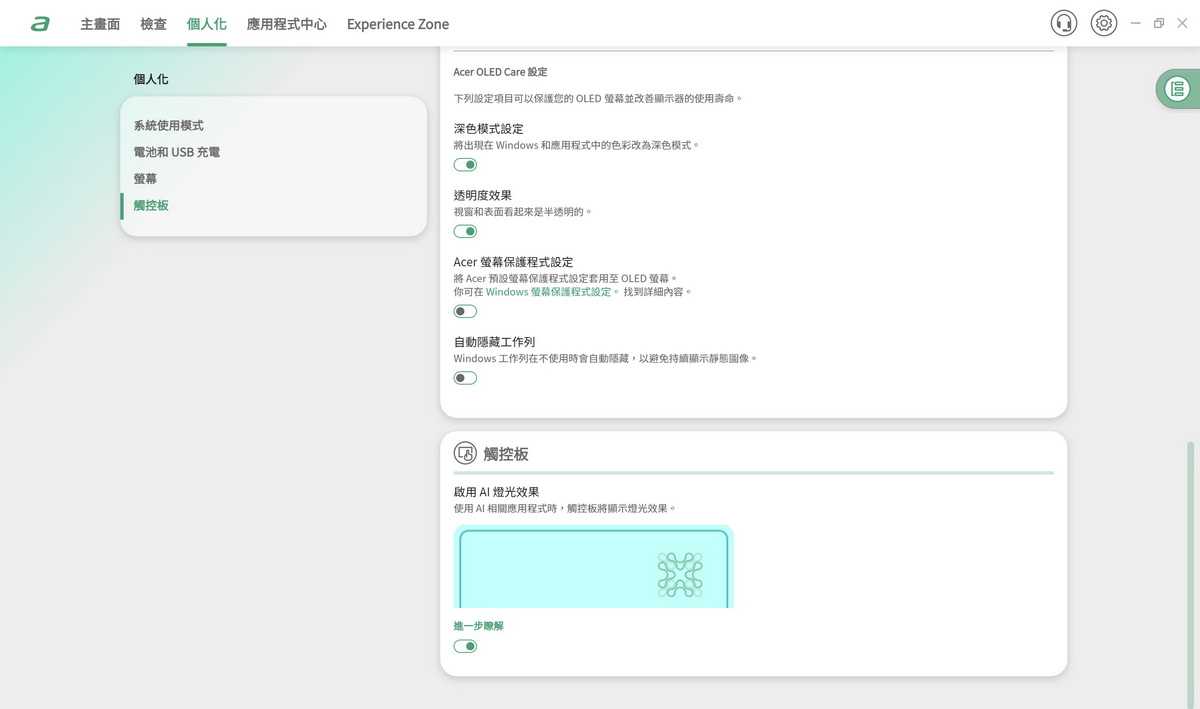Image resolution: width=1200 pixels, height=709 pixels.
Task: Click the Acer 螢幕保護程式設定 label
Action: coord(513,262)
